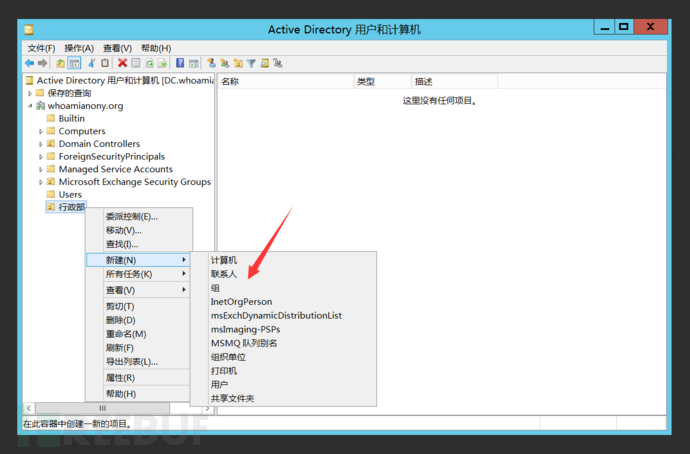Click the green Refresh toolbar icon
690x454 pixels.
click(150, 63)
